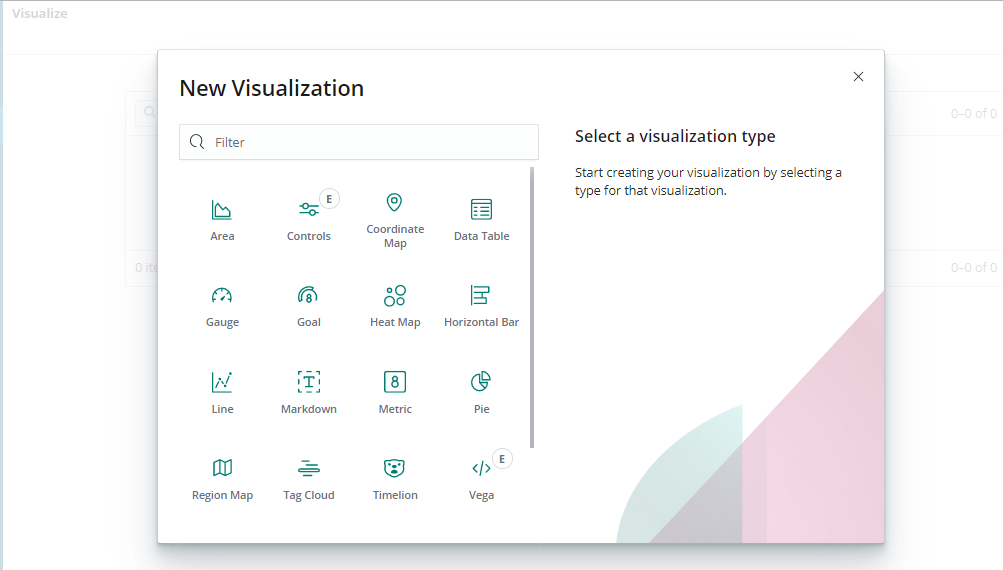Screen dimensions: 1003x570
Task: Pick the Timelion visualization icon
Action: 394,468
